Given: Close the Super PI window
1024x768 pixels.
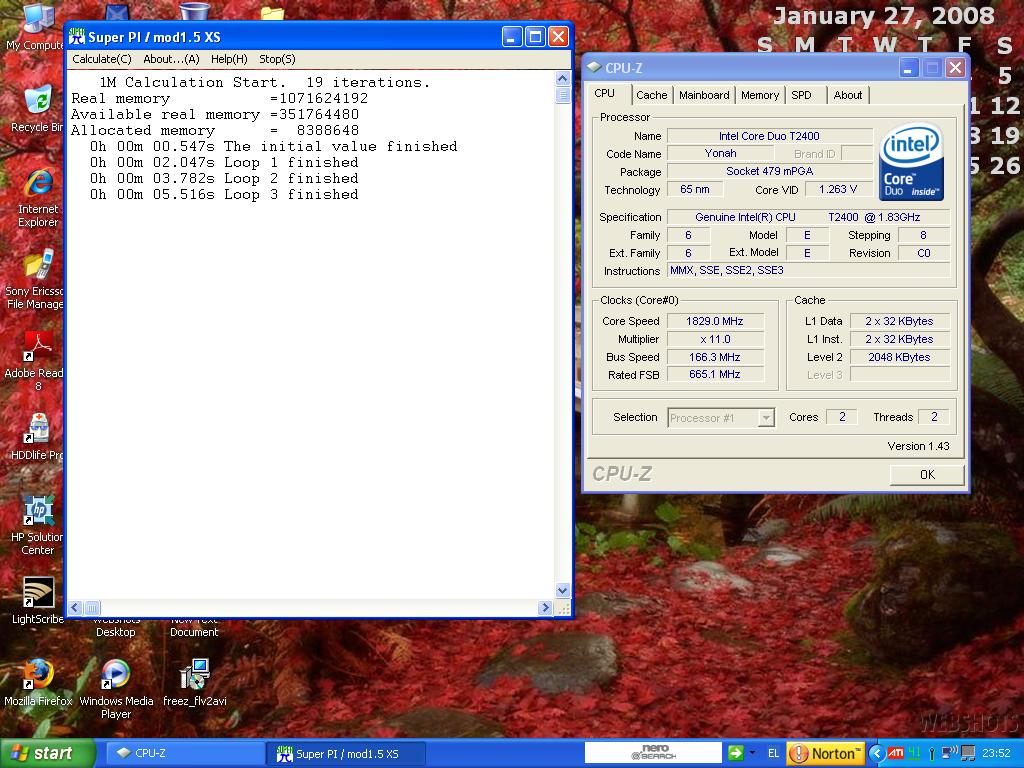Looking at the screenshot, I should pyautogui.click(x=558, y=37).
